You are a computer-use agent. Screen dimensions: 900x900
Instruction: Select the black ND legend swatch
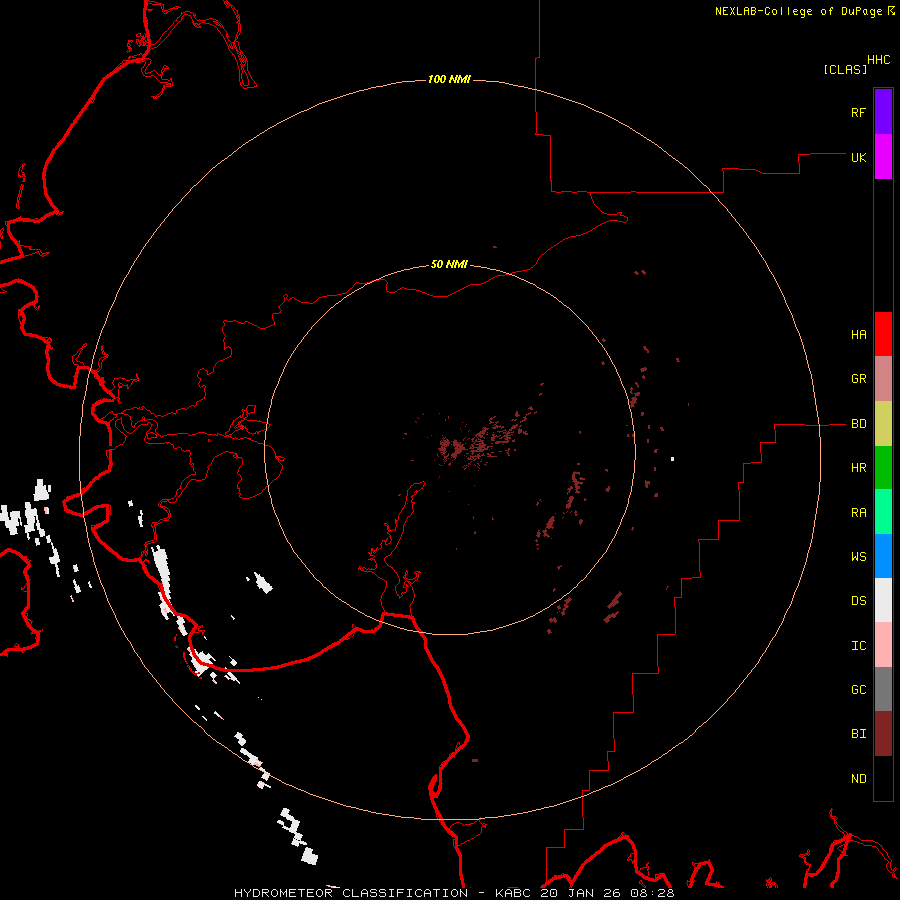click(883, 778)
